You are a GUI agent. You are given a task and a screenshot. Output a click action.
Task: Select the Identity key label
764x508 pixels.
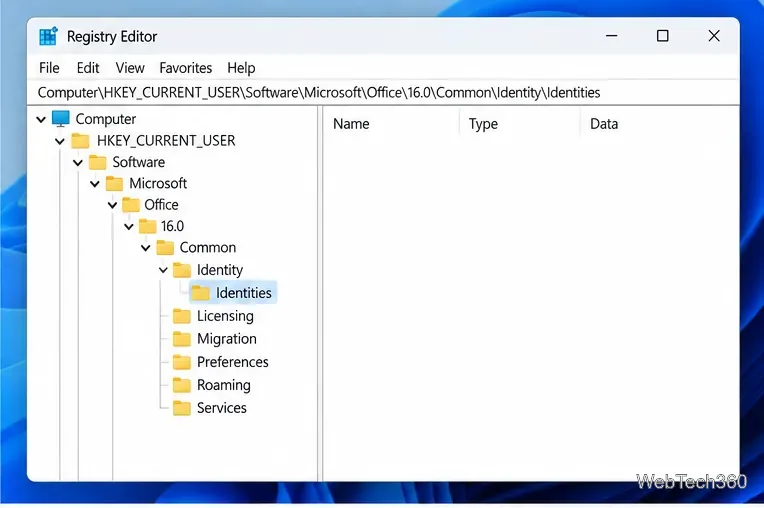tap(220, 270)
